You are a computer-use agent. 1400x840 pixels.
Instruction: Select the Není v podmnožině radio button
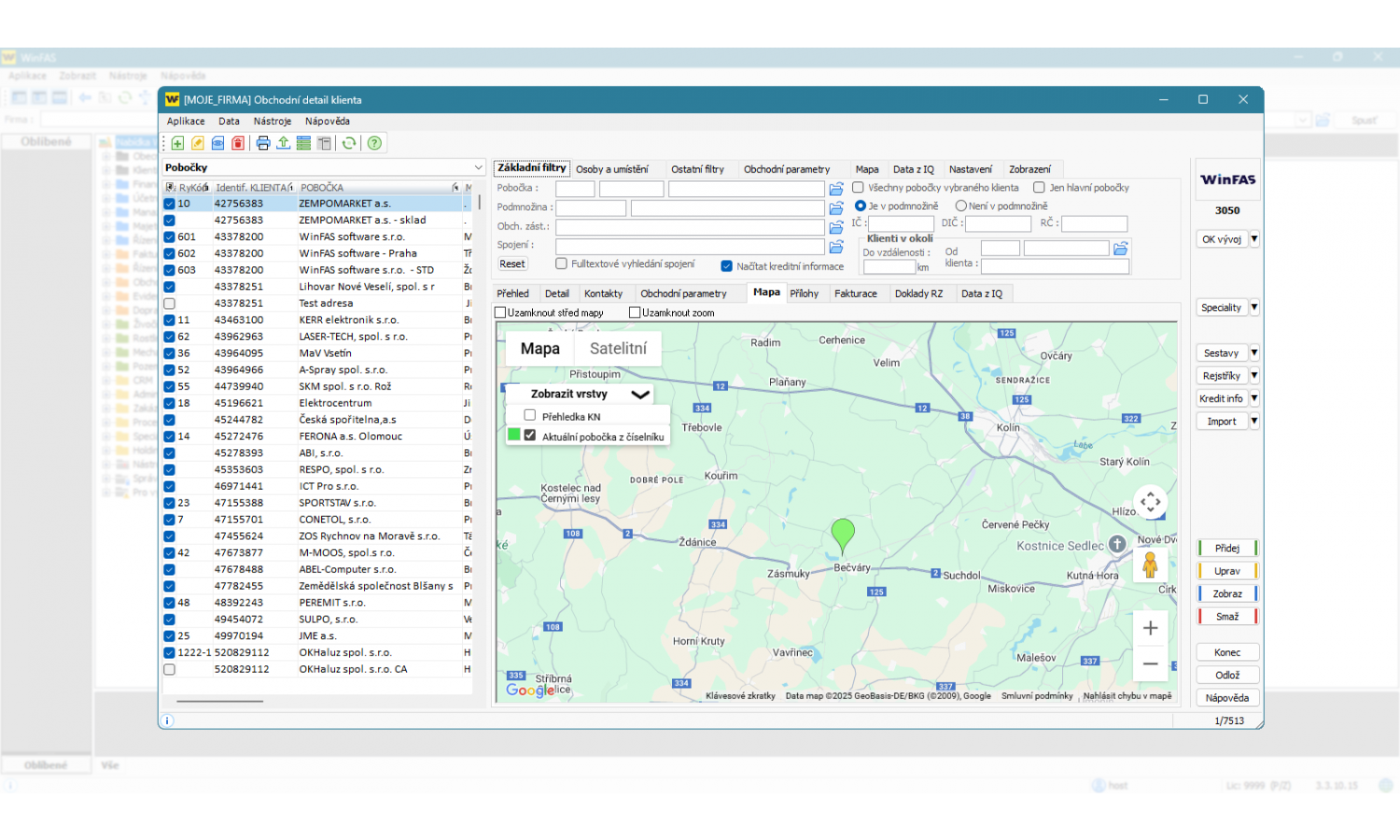(x=960, y=205)
